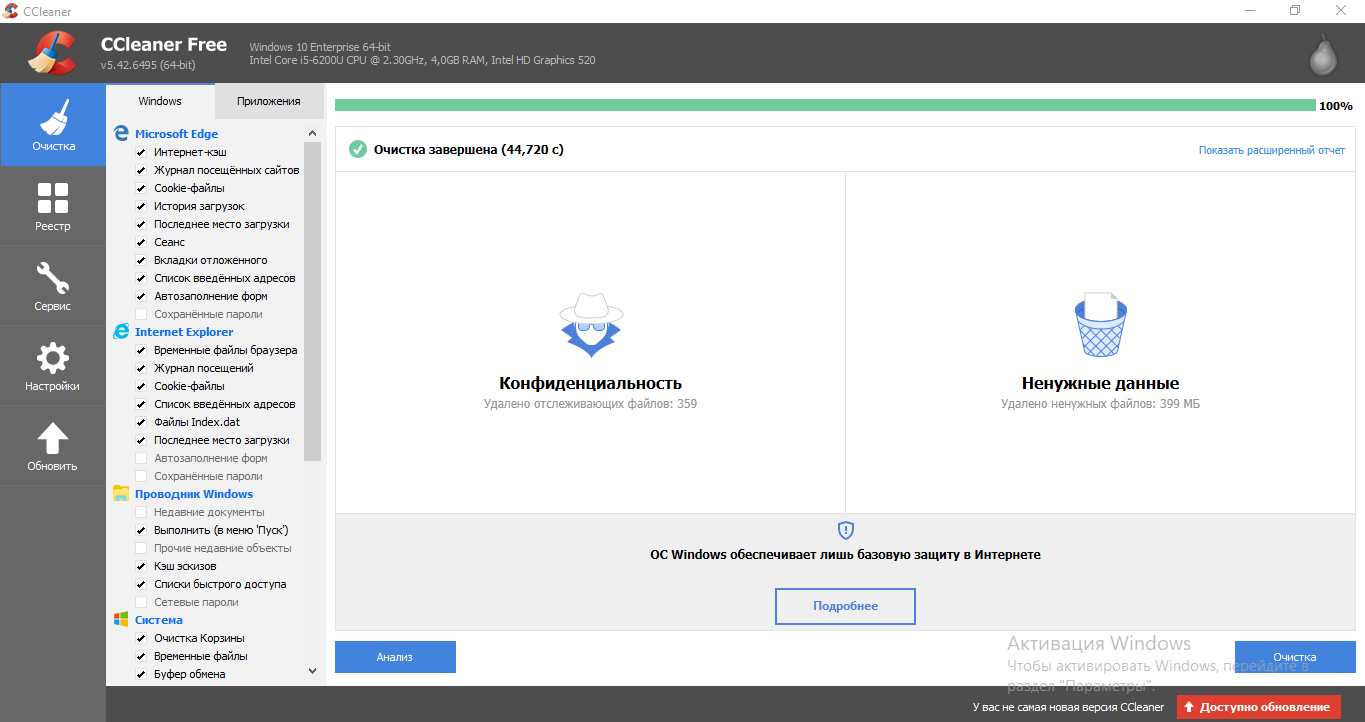Enable Прочие недавние объекты checkbox
Viewport: 1365px width, 722px height.
[x=141, y=548]
